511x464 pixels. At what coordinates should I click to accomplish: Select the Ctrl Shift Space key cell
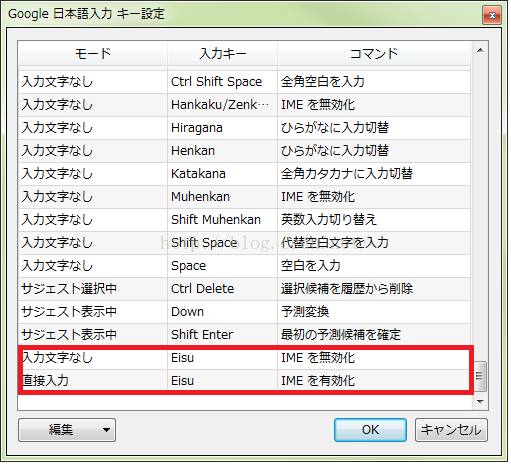click(x=223, y=82)
